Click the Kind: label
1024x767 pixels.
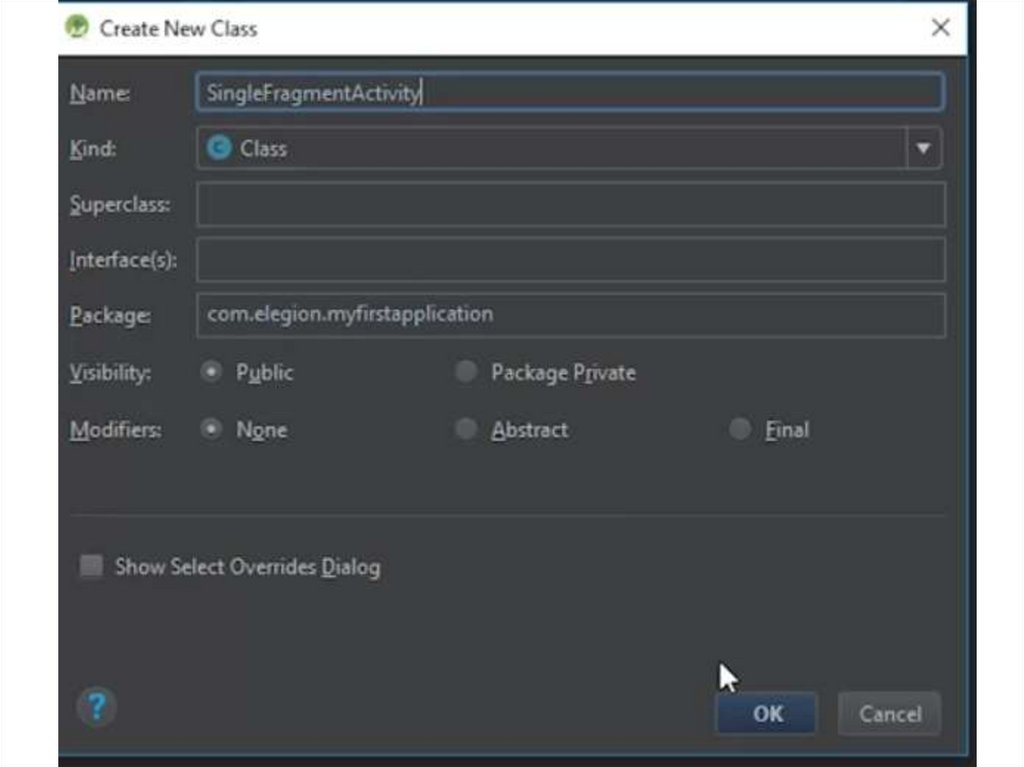click(x=93, y=149)
